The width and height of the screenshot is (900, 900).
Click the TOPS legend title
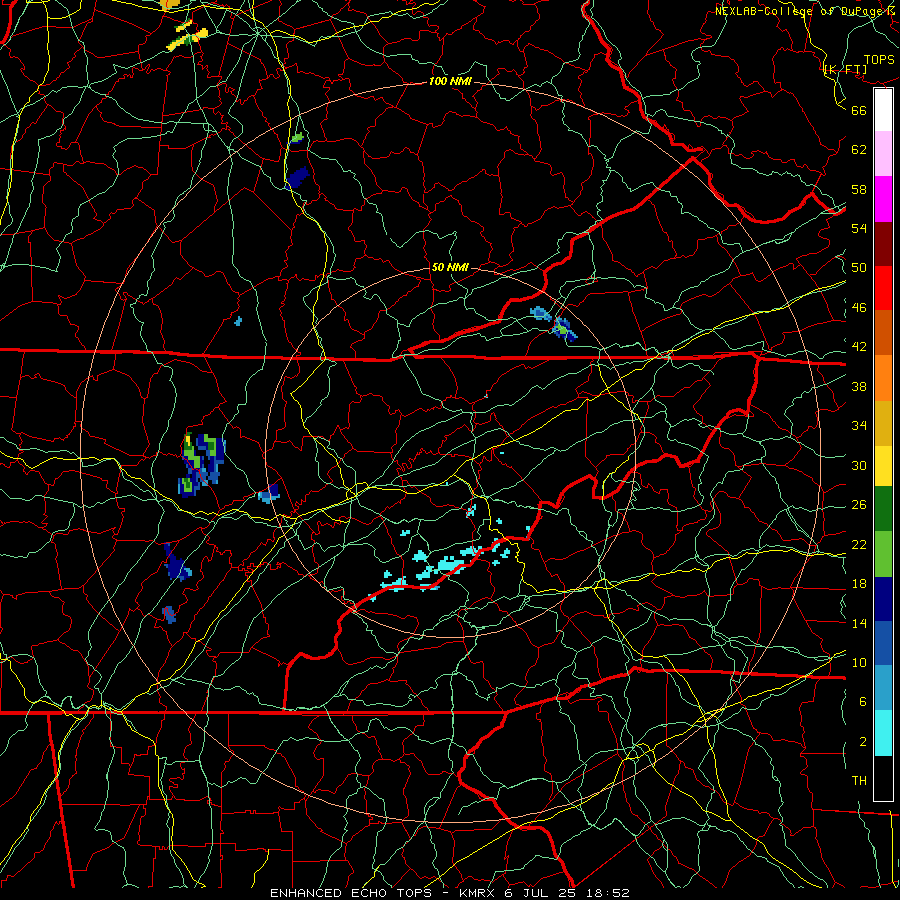pyautogui.click(x=879, y=59)
